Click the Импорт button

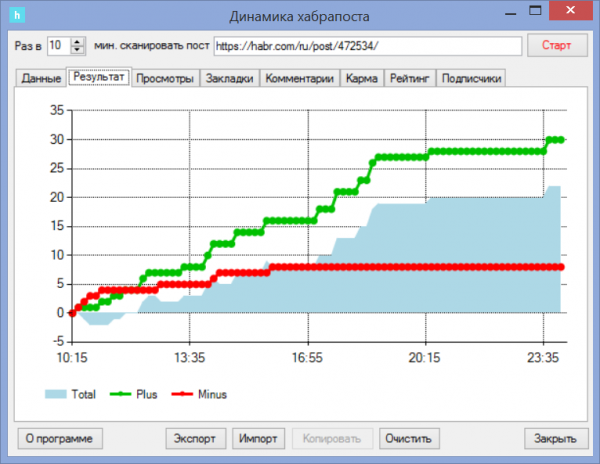(258, 438)
